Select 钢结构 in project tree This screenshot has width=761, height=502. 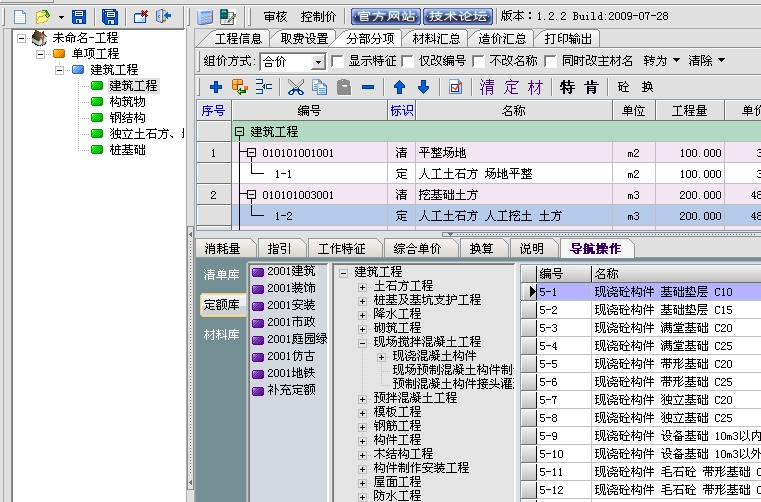tap(127, 117)
